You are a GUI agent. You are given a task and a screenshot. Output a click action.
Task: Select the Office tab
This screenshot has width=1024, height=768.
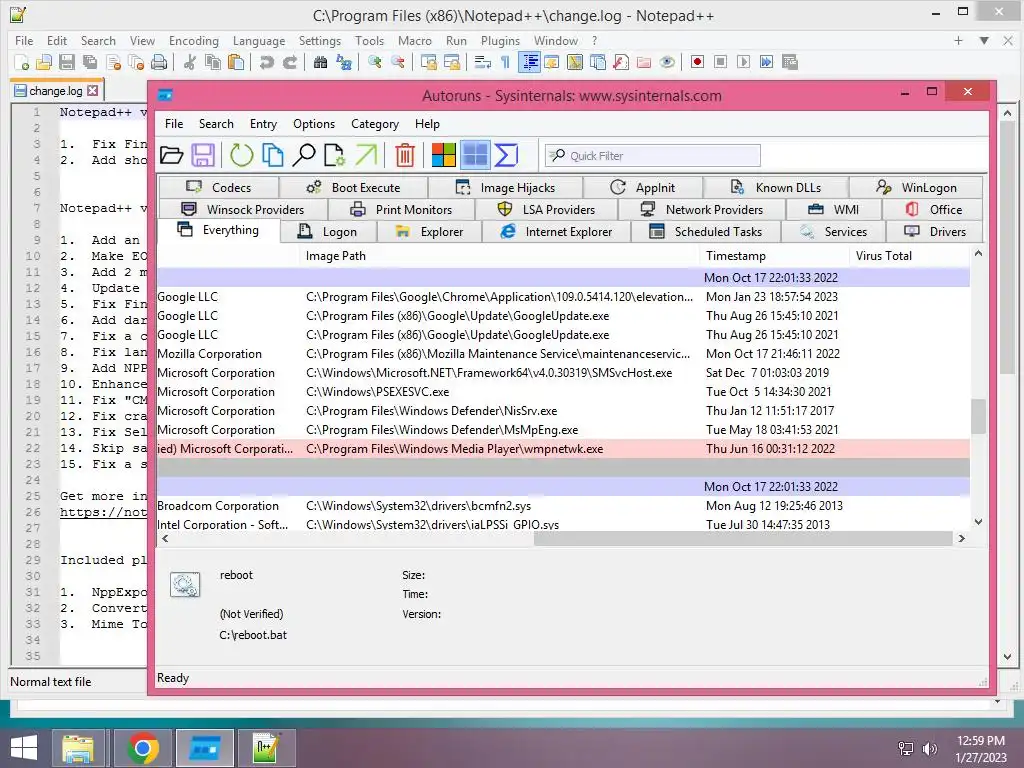[933, 210]
